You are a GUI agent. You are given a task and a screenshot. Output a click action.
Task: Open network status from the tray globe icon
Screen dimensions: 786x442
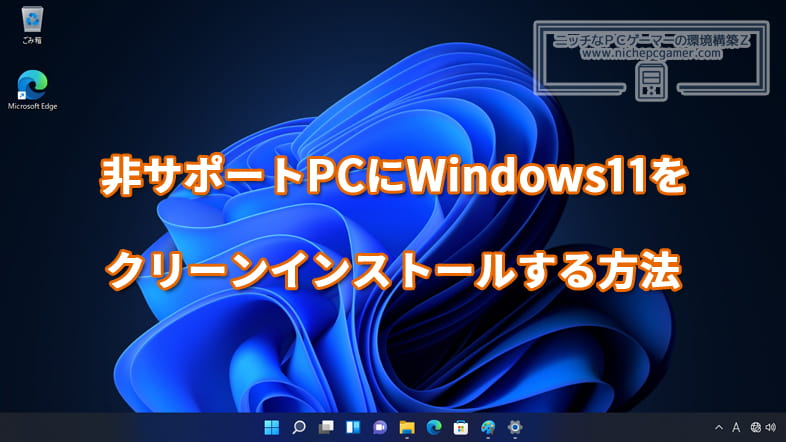tap(755, 427)
